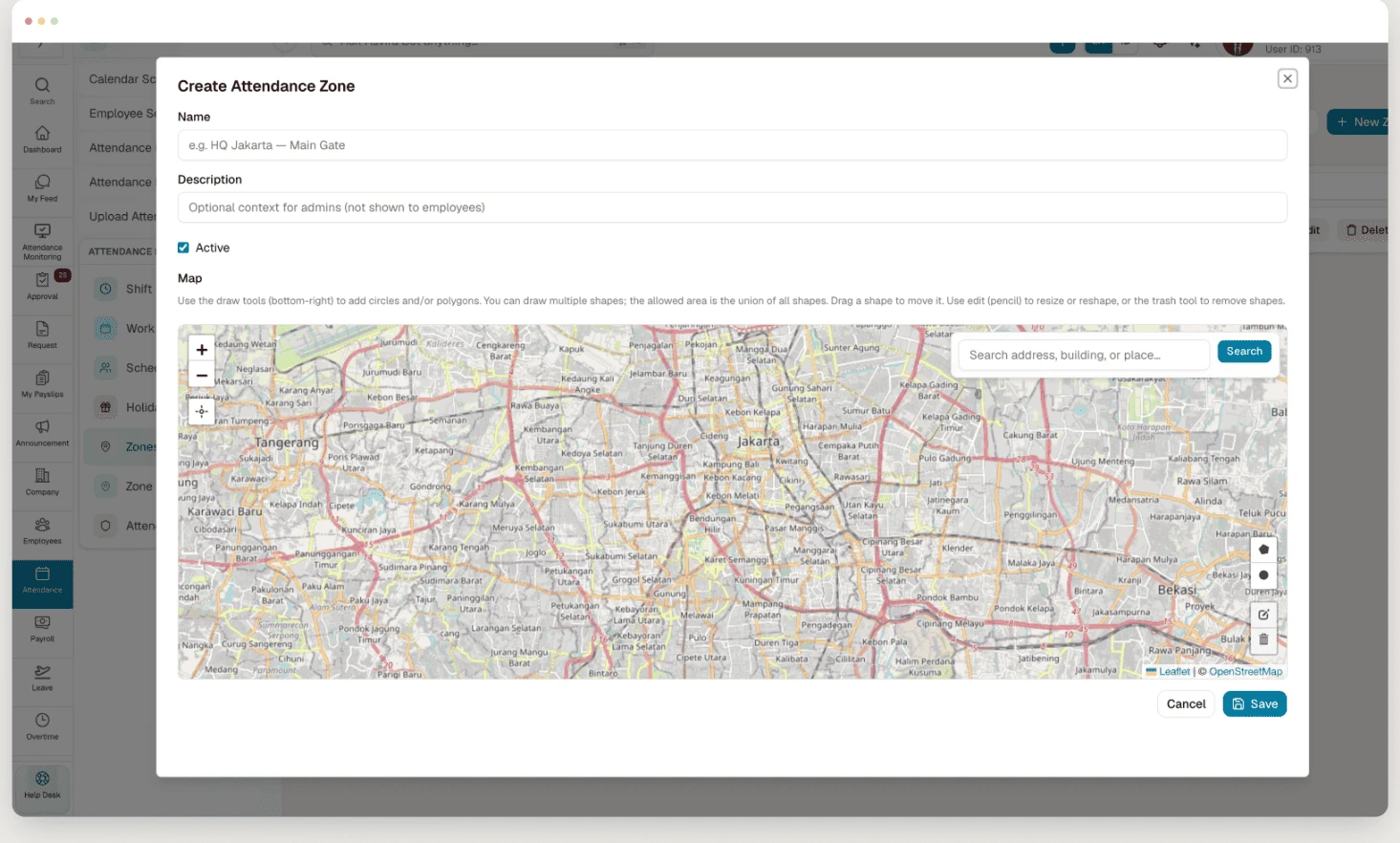The image size is (1400, 843).
Task: Activate the edit shapes pencil tool
Action: pyautogui.click(x=1263, y=615)
